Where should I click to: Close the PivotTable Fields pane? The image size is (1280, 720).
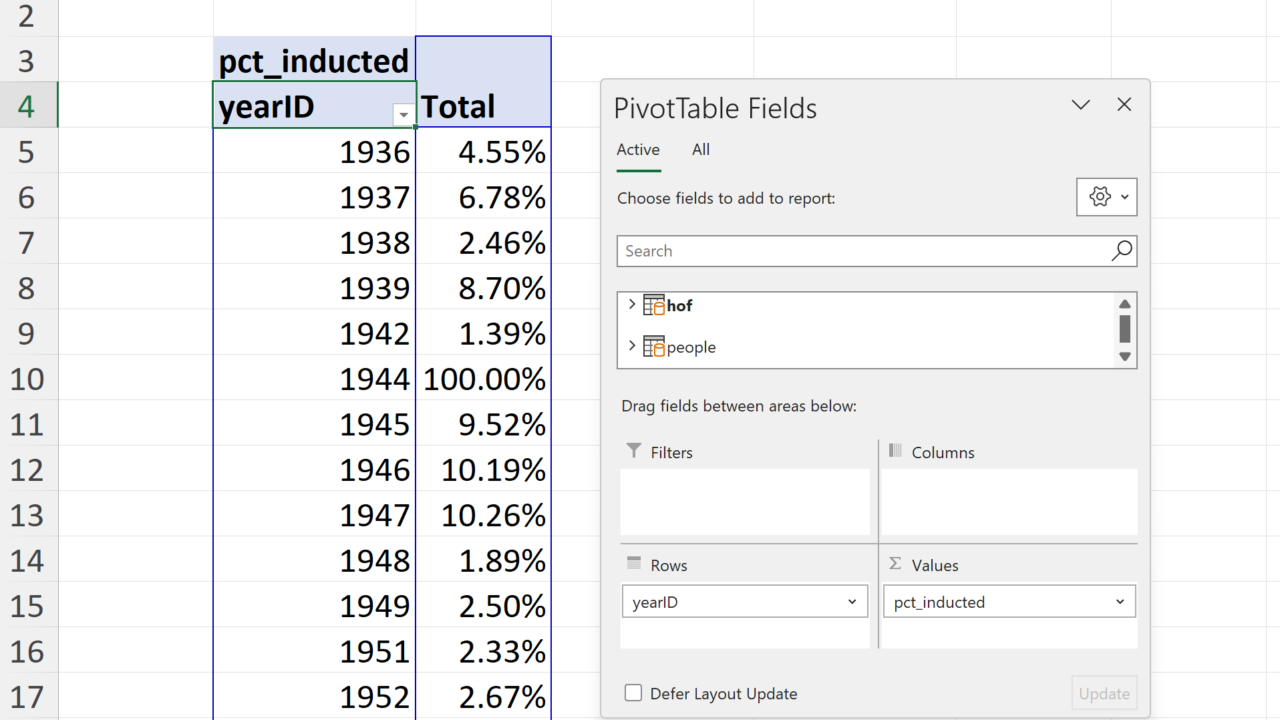1124,105
